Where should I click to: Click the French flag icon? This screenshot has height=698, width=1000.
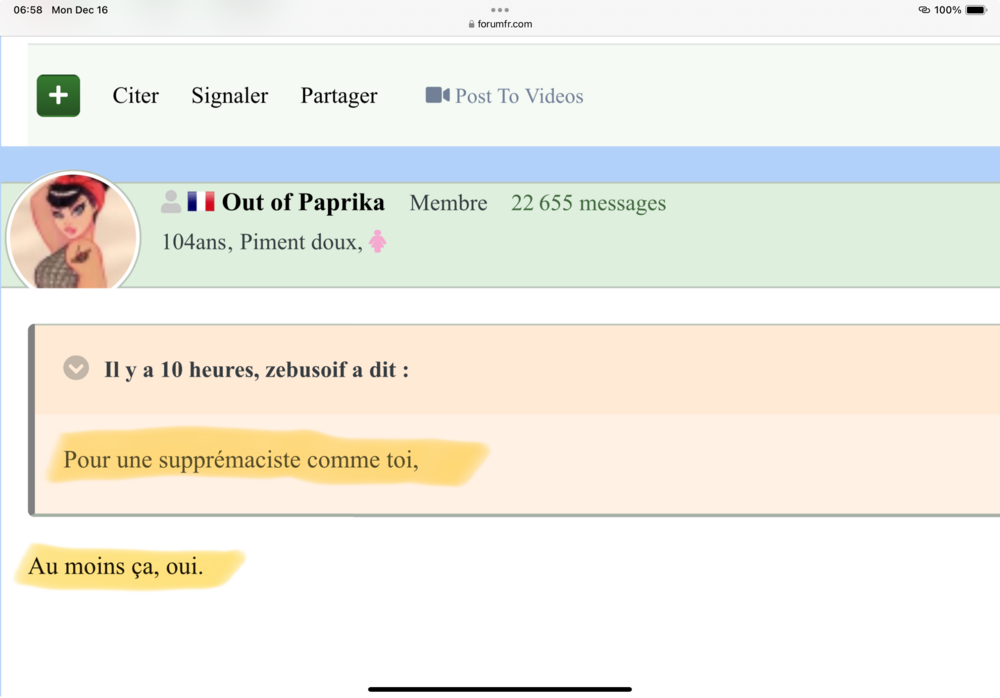click(201, 202)
